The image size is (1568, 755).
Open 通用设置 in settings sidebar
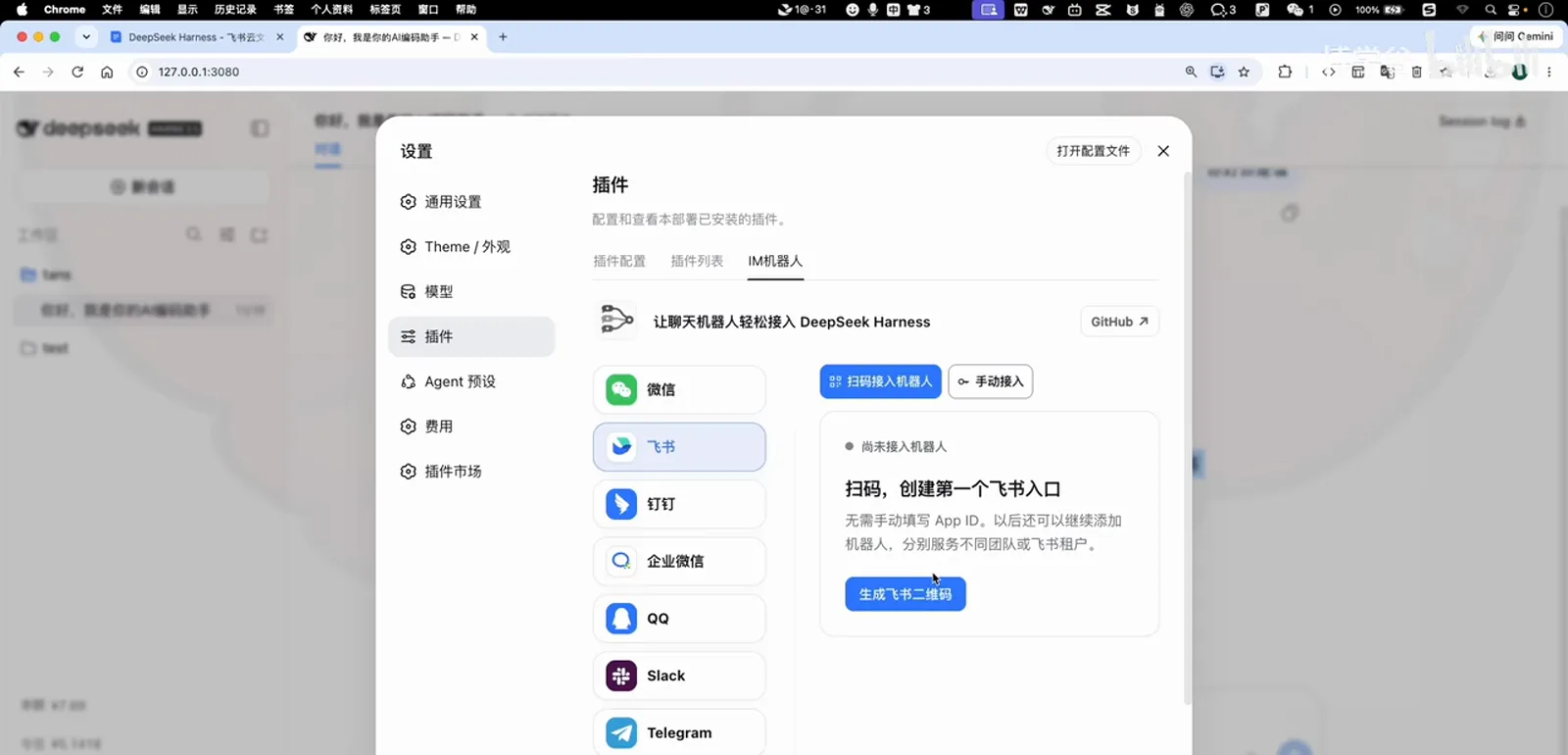click(471, 202)
